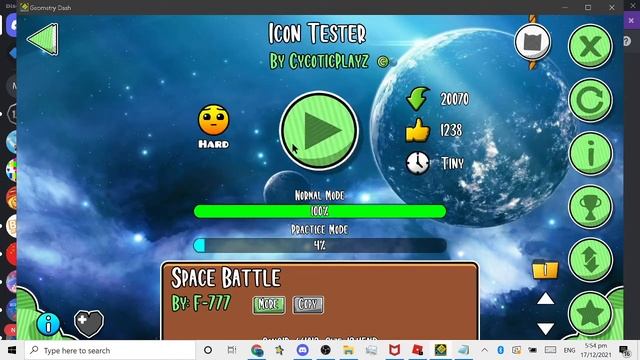The width and height of the screenshot is (640, 360).
Task: Click the Practice Mode progress bar
Action: (x=320, y=245)
